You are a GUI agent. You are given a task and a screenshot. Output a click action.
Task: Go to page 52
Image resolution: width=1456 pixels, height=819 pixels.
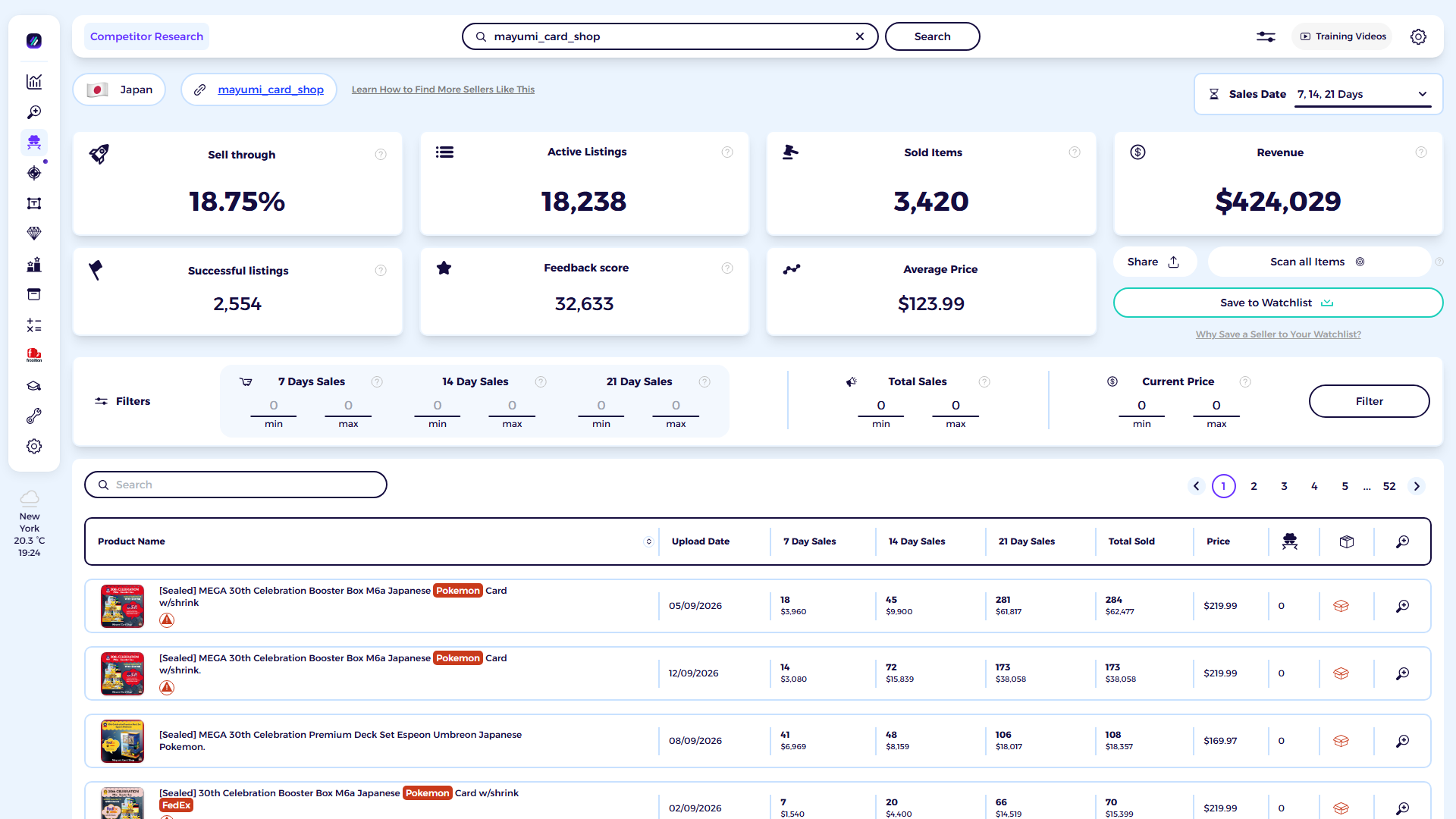(x=1389, y=486)
